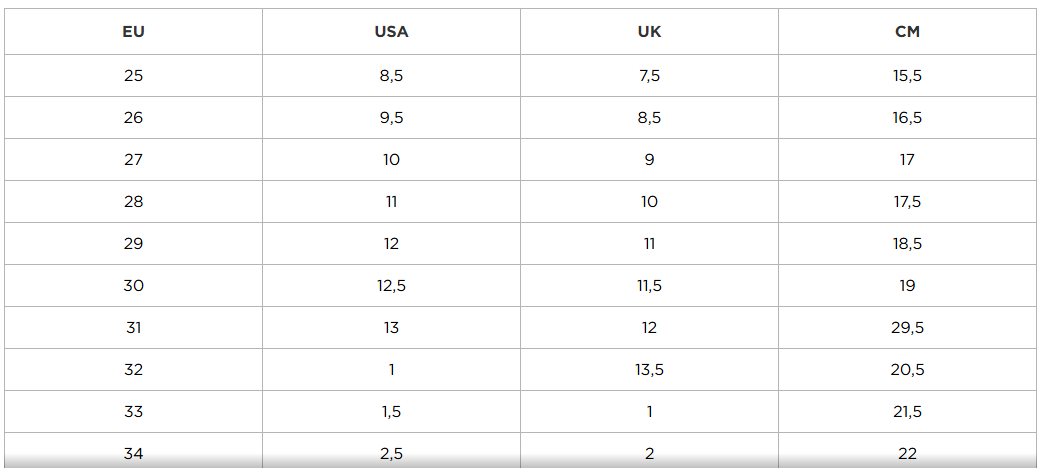This screenshot has height=475, width=1037.
Task: Click EU size 28 cell
Action: click(133, 202)
